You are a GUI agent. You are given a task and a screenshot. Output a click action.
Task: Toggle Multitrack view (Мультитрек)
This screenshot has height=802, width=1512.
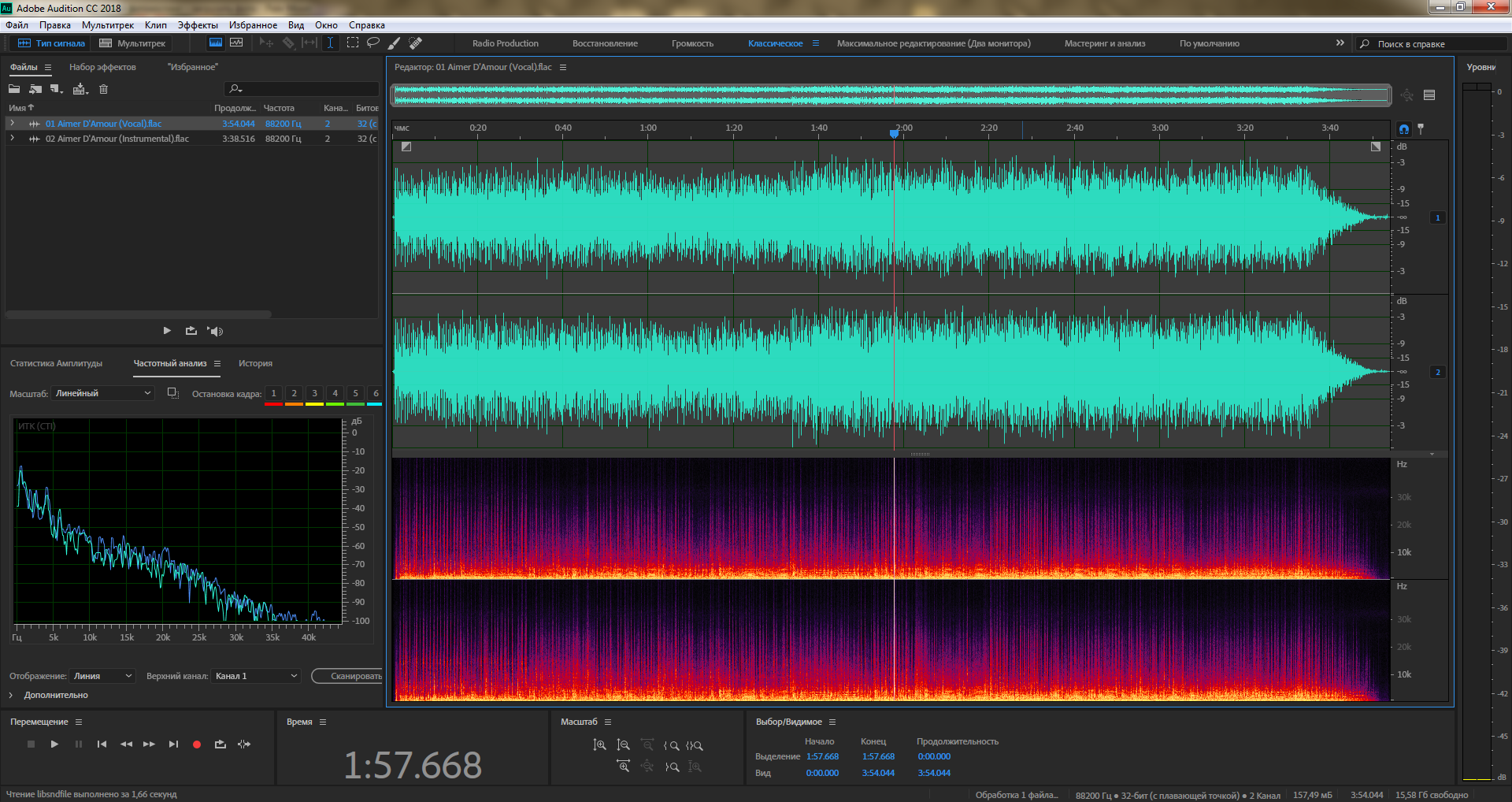(132, 43)
